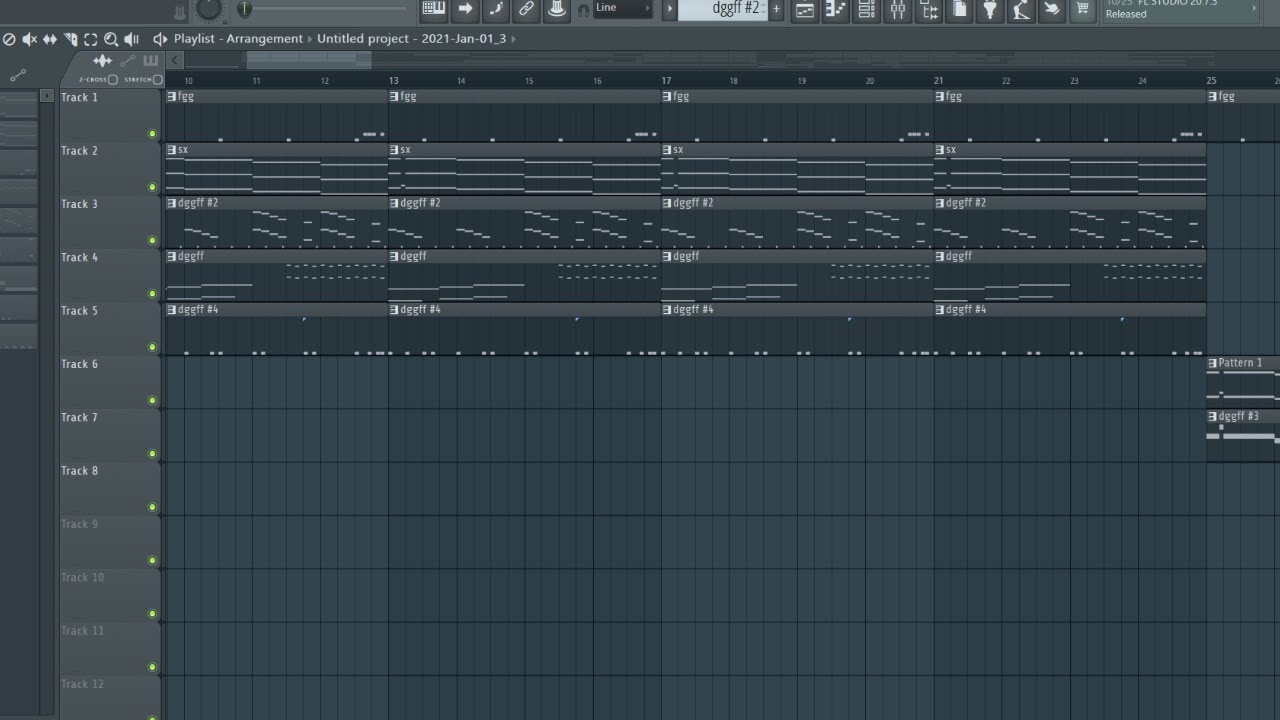Click the horizontal playlist scrollbar thumb
The height and width of the screenshot is (720, 1280).
pyautogui.click(x=309, y=60)
